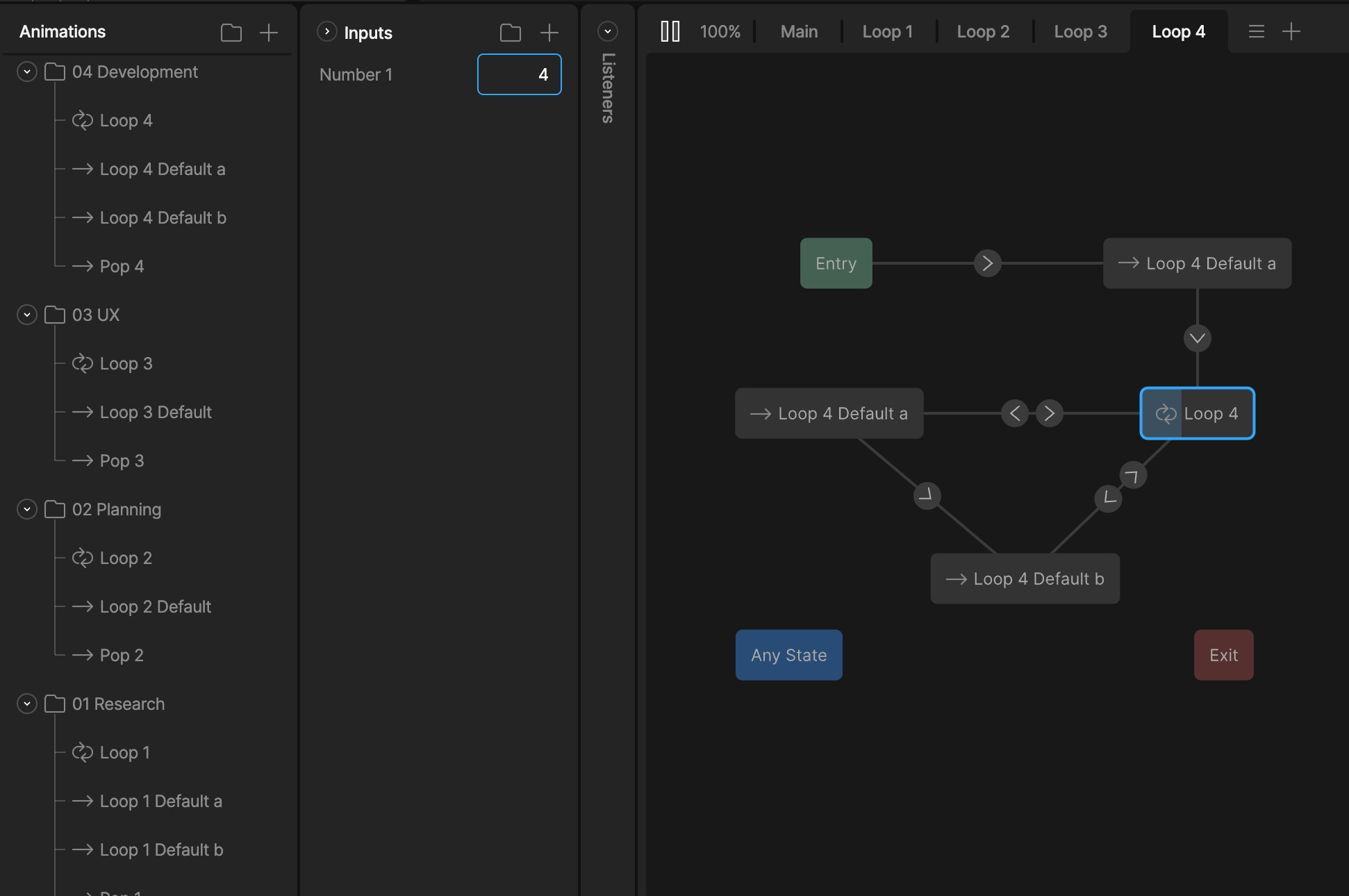Viewport: 1349px width, 896px height.
Task: Open the vertical Listeners panel label
Action: (608, 88)
